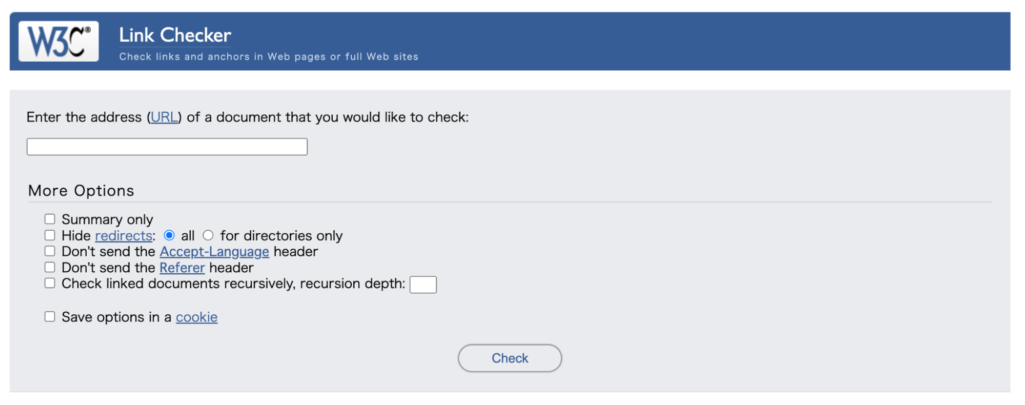The width and height of the screenshot is (1025, 405).
Task: Tick the Save options in a cookie checkbox
Action: click(x=50, y=316)
